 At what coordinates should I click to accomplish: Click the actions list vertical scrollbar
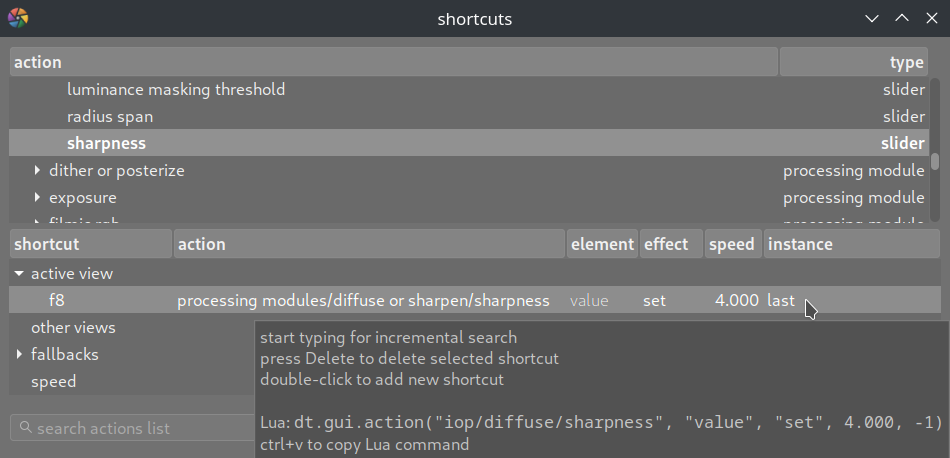[935, 160]
